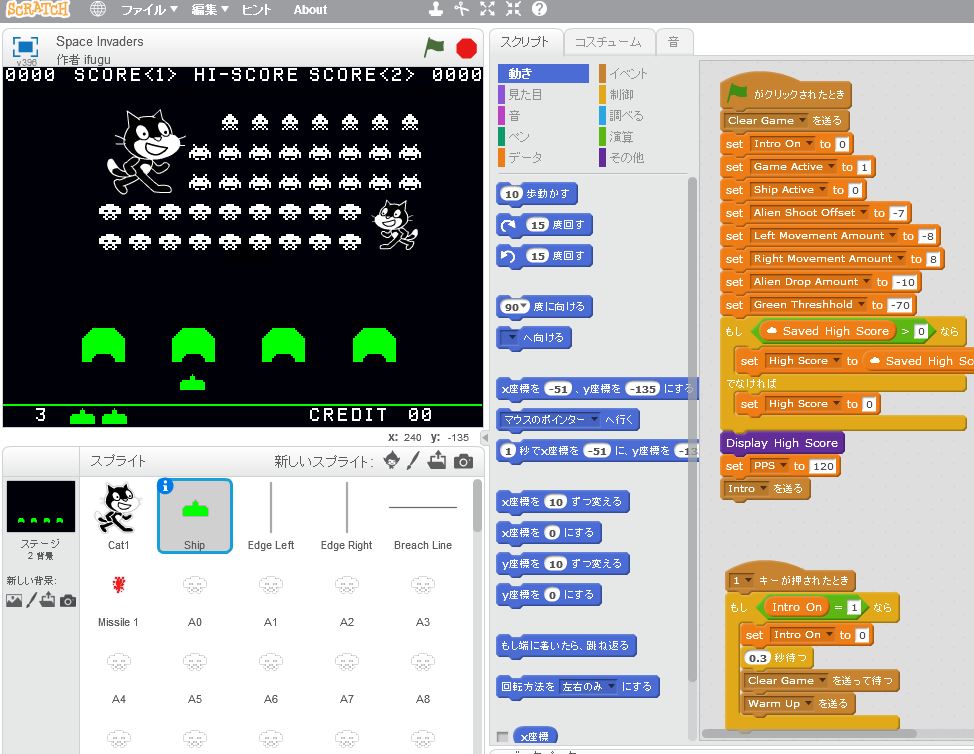Enter full screen presentation mode
Screen dimensions: 974x754
click(25, 46)
